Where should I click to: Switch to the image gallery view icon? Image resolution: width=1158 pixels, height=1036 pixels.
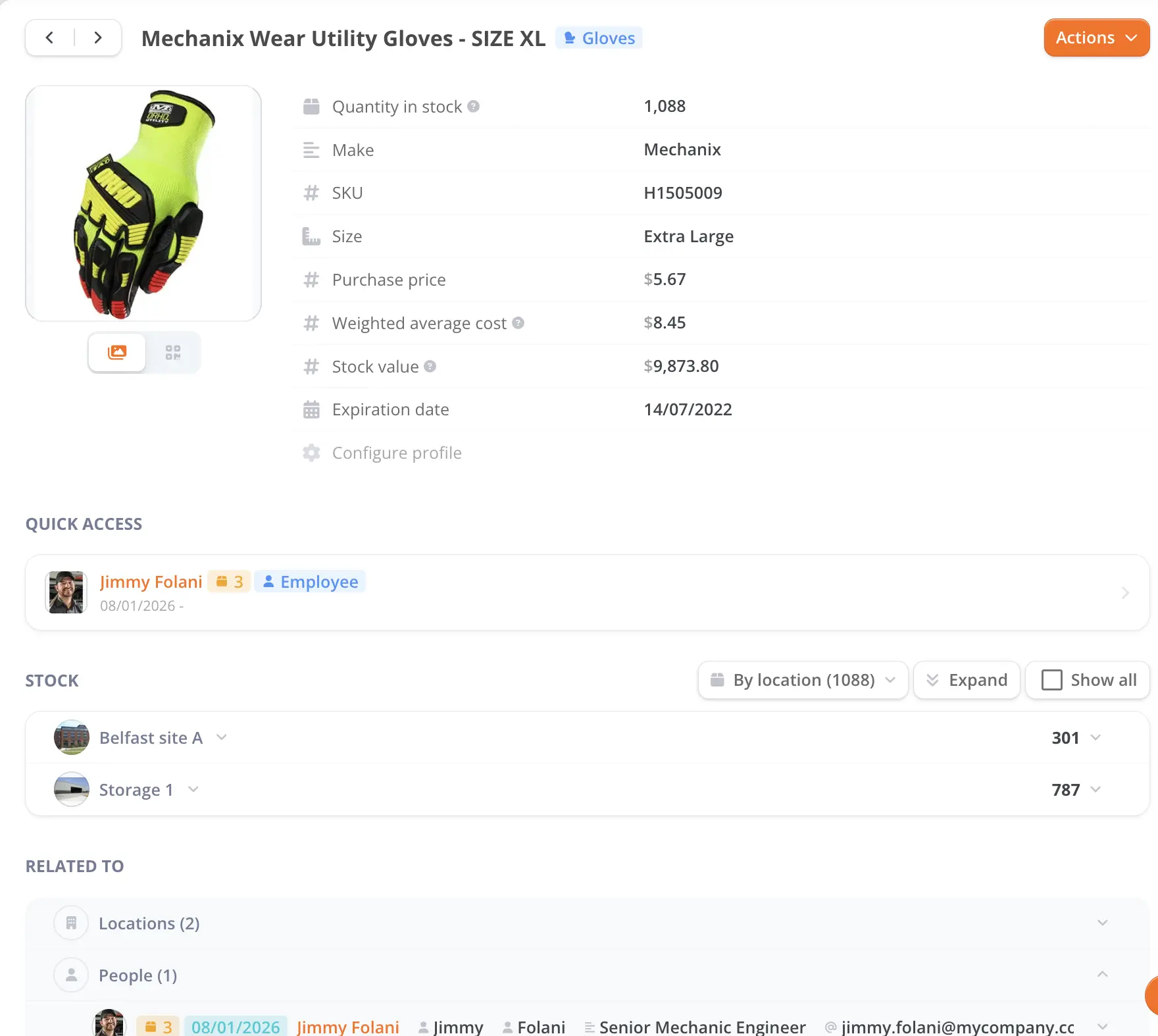[117, 352]
